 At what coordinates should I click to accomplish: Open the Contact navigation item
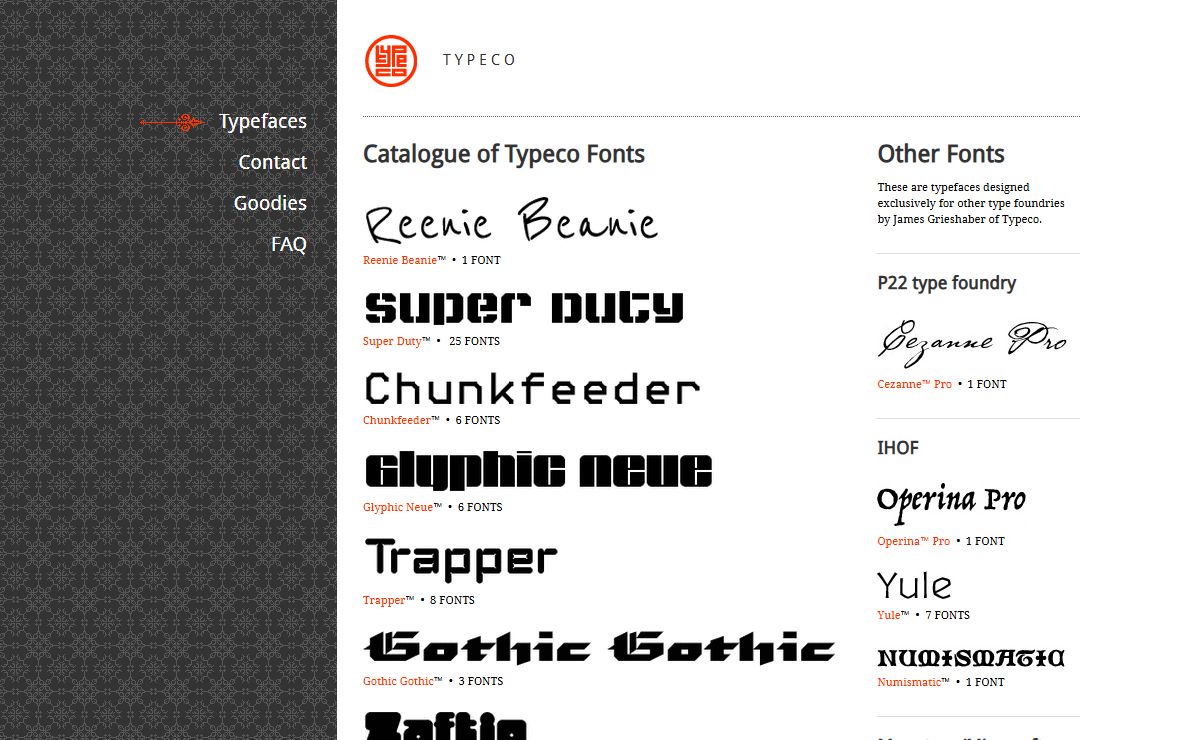click(x=272, y=162)
